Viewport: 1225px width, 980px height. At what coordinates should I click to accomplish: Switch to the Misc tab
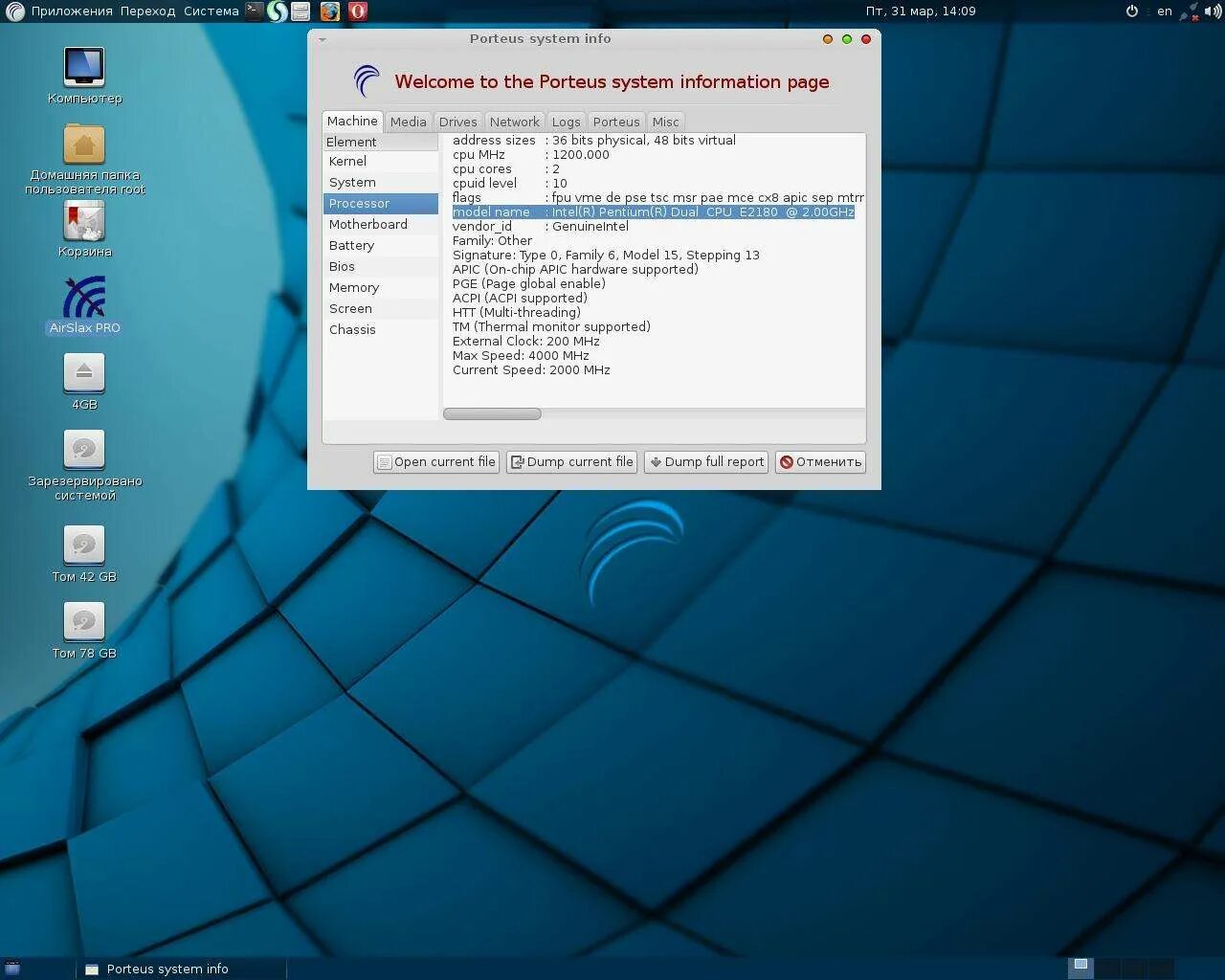(x=665, y=122)
